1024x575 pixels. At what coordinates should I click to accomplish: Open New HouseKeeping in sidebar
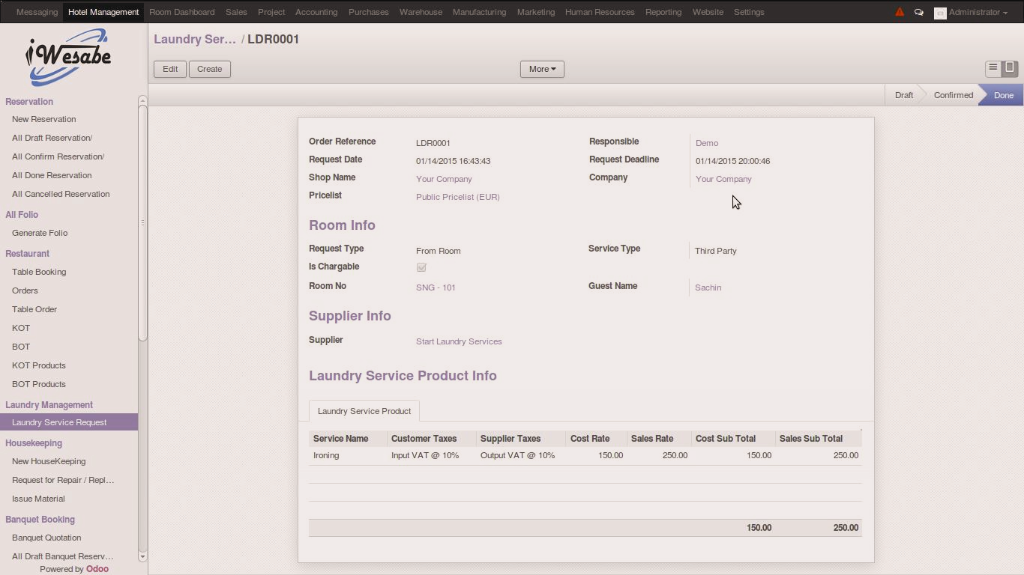click(x=49, y=461)
